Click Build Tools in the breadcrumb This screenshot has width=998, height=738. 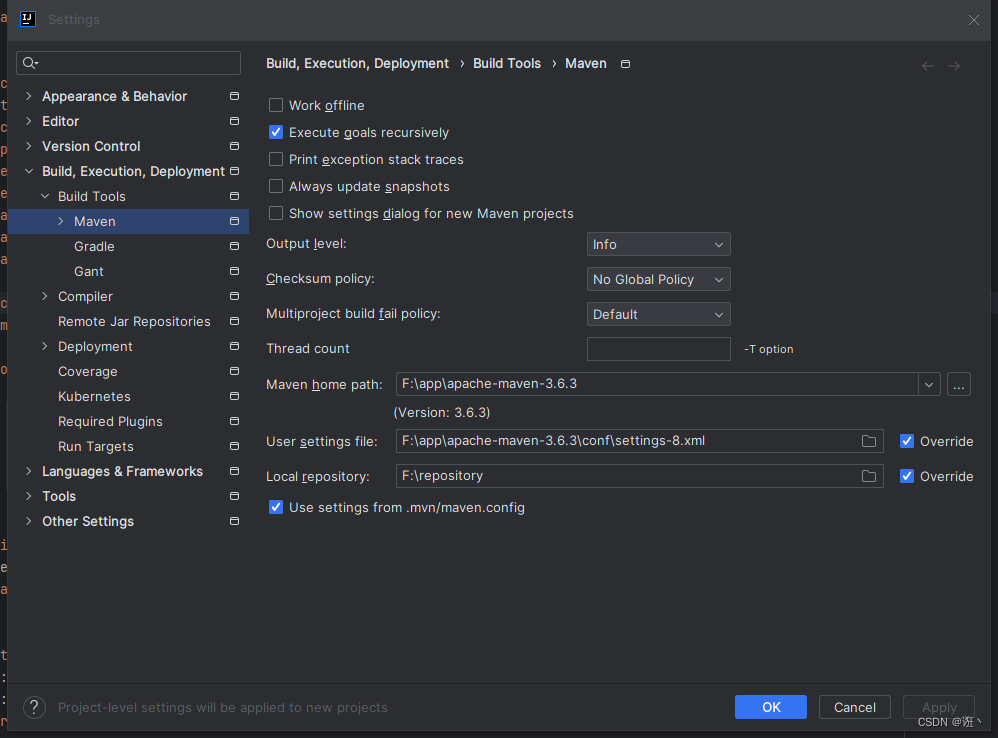[x=507, y=64]
